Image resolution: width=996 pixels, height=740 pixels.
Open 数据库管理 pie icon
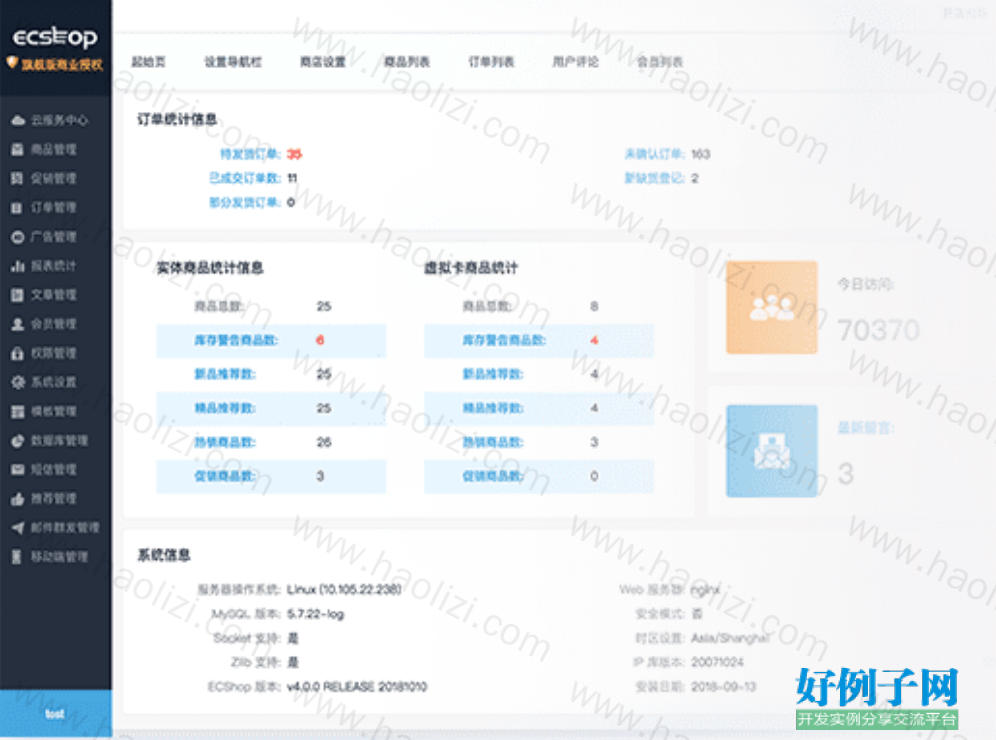18,440
